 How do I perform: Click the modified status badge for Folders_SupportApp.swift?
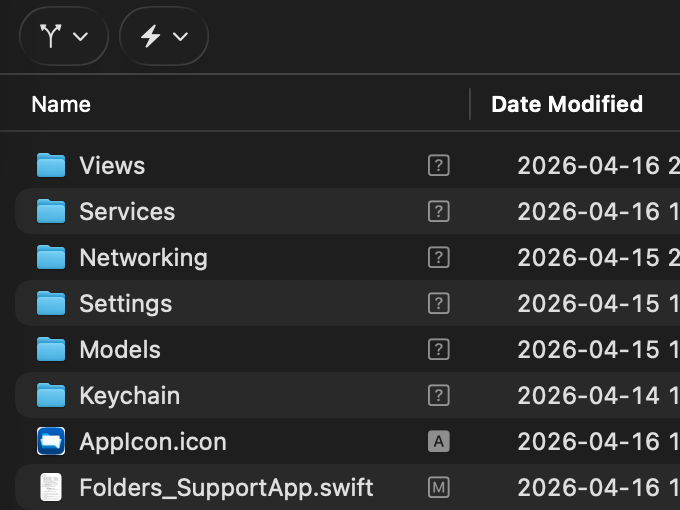438,487
